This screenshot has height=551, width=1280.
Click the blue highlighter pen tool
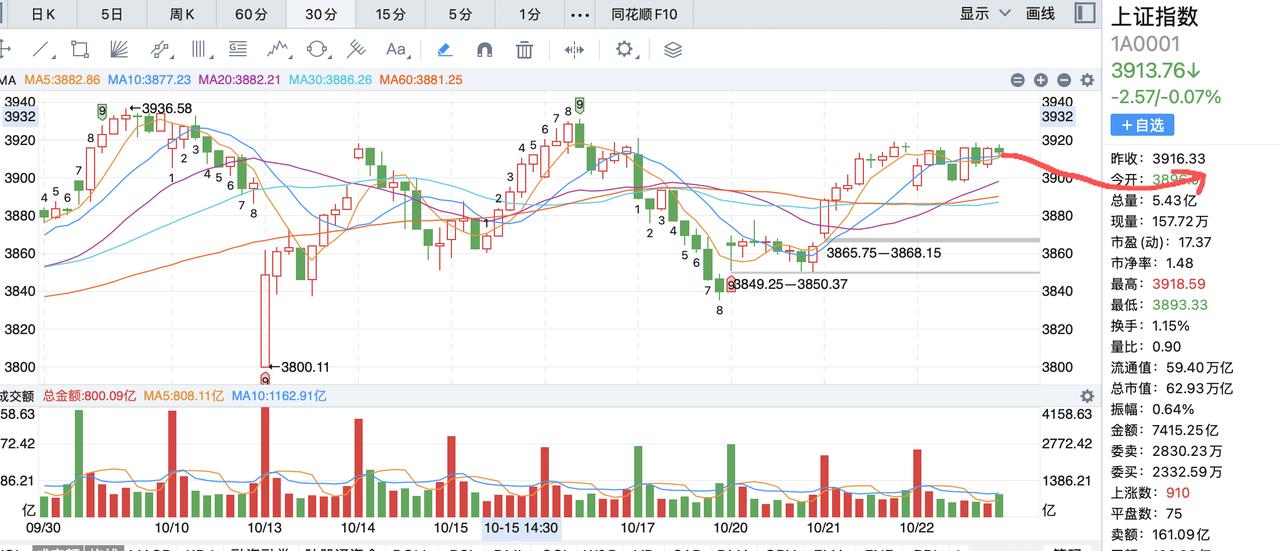[x=445, y=49]
